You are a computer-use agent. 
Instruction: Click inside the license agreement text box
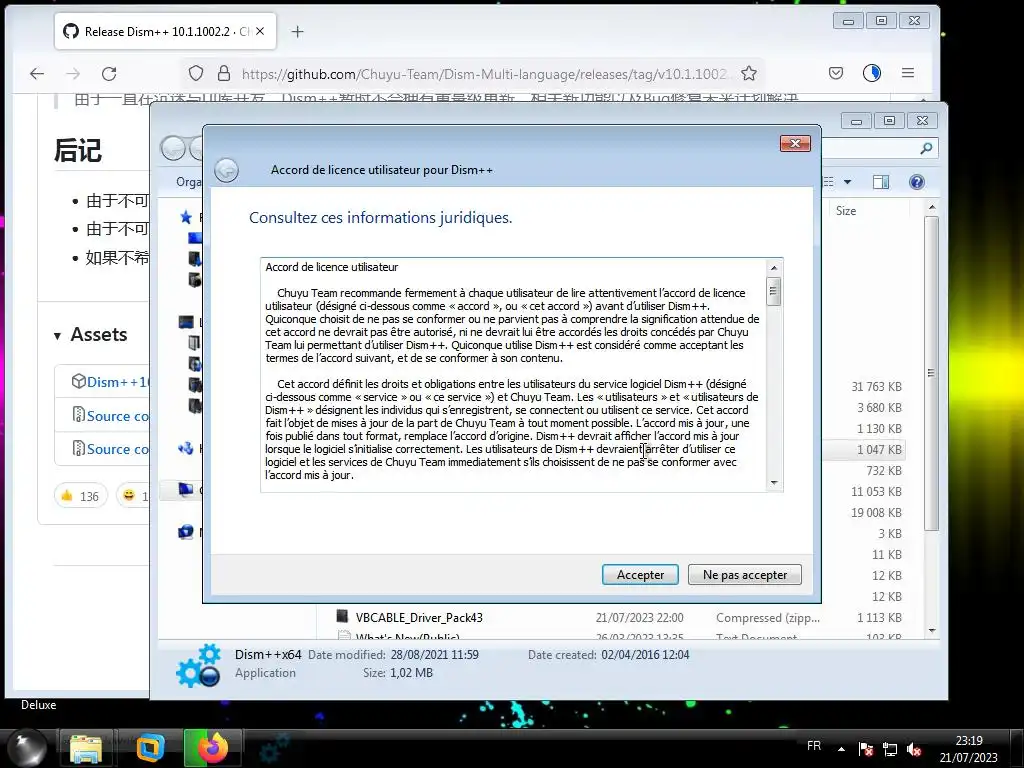pyautogui.click(x=515, y=374)
